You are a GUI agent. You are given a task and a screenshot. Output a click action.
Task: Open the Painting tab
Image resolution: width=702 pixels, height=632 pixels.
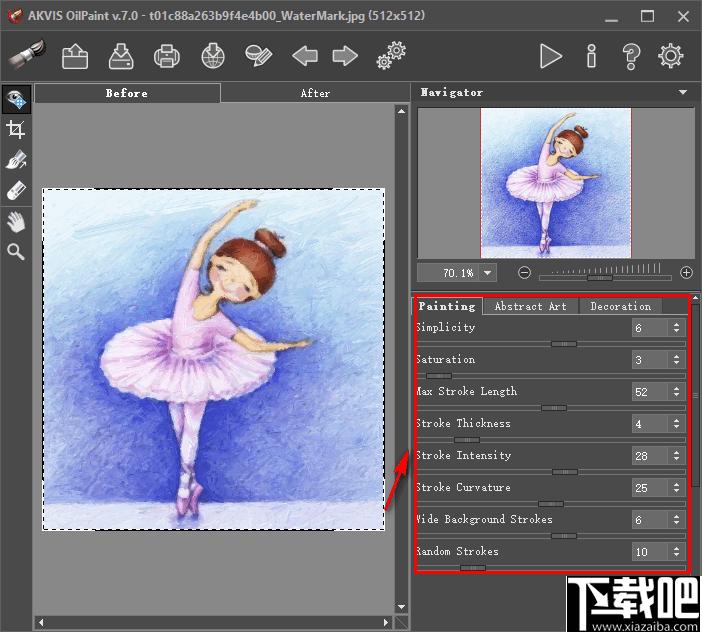447,306
